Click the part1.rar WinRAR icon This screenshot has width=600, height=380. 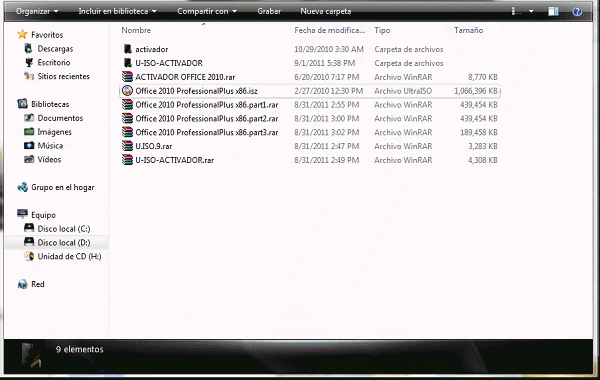(x=127, y=104)
